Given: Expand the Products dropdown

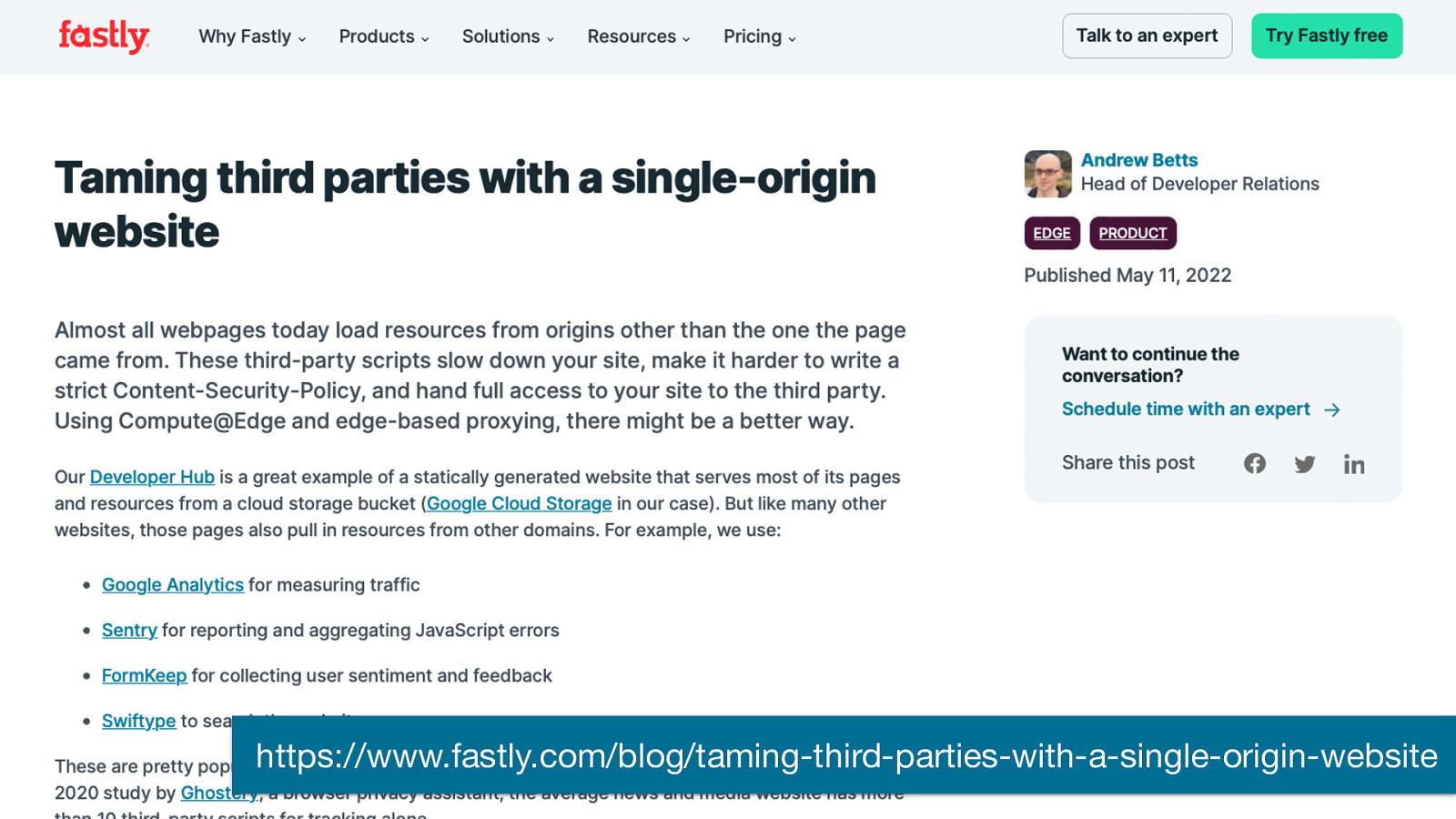Looking at the screenshot, I should (384, 36).
